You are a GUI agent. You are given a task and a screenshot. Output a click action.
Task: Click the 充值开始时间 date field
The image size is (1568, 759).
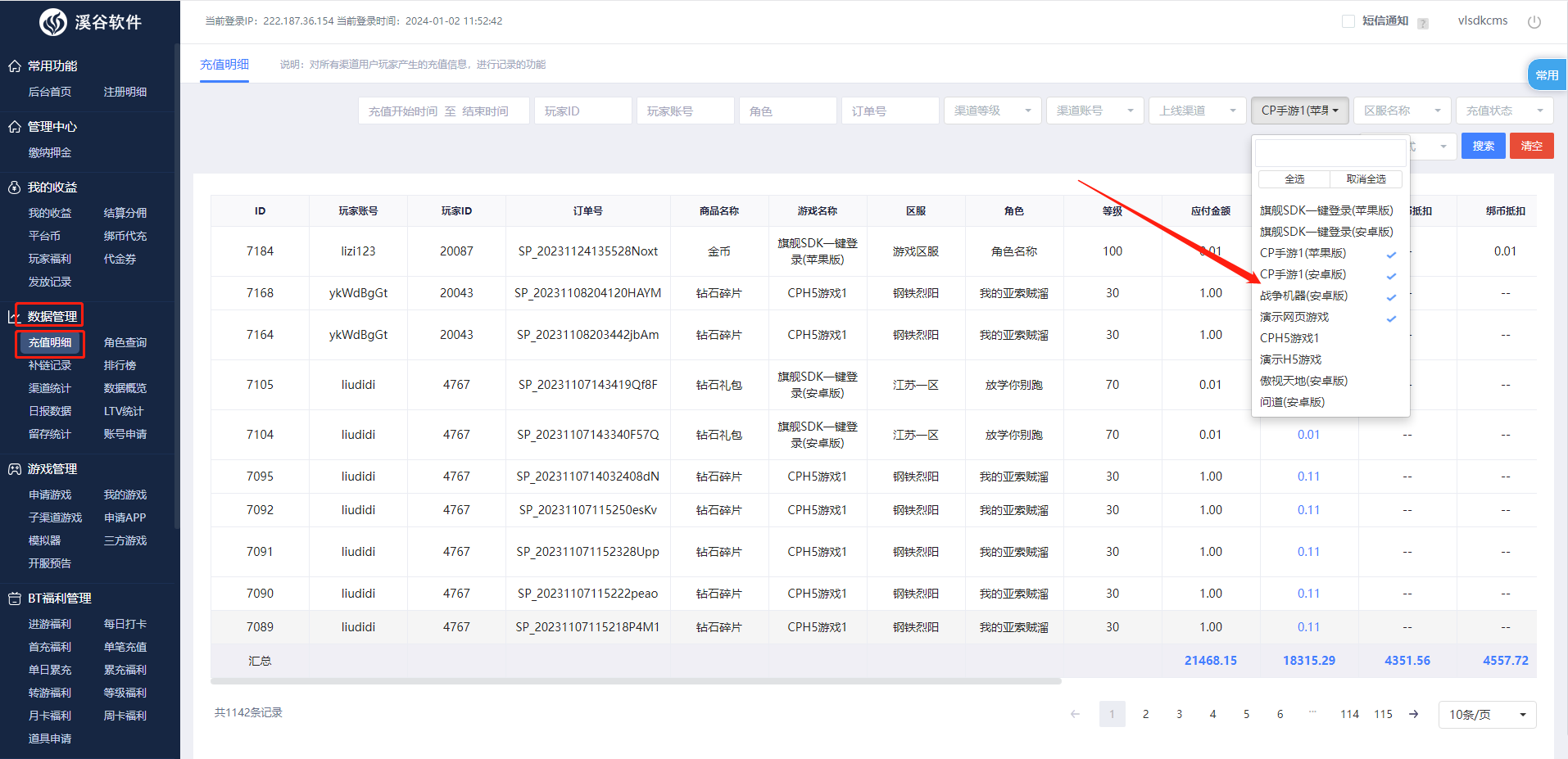[444, 111]
